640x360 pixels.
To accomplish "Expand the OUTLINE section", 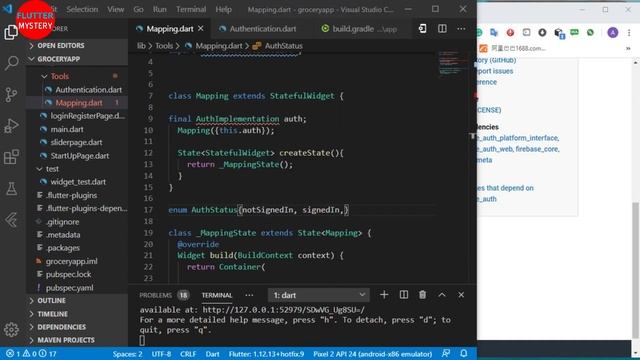I will [x=77, y=300].
